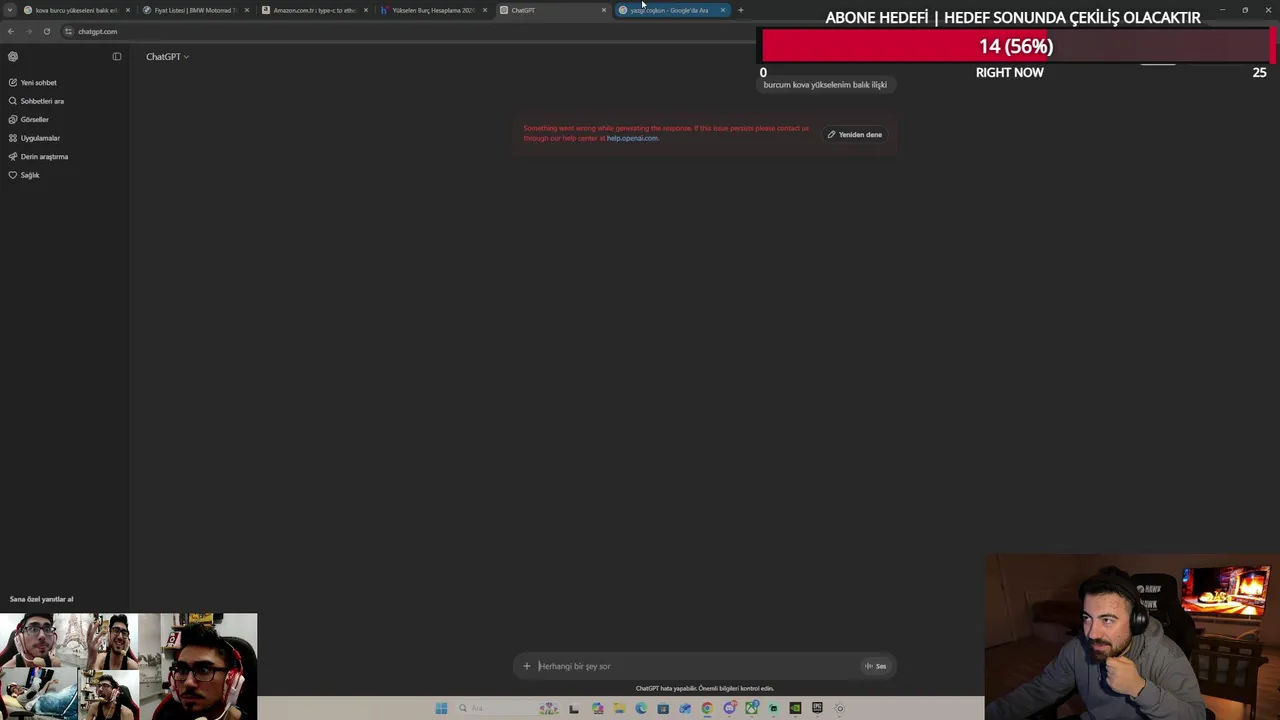Switch to the Fiyat Listesi BMW Motorrad tab
The width and height of the screenshot is (1280, 720).
(195, 10)
